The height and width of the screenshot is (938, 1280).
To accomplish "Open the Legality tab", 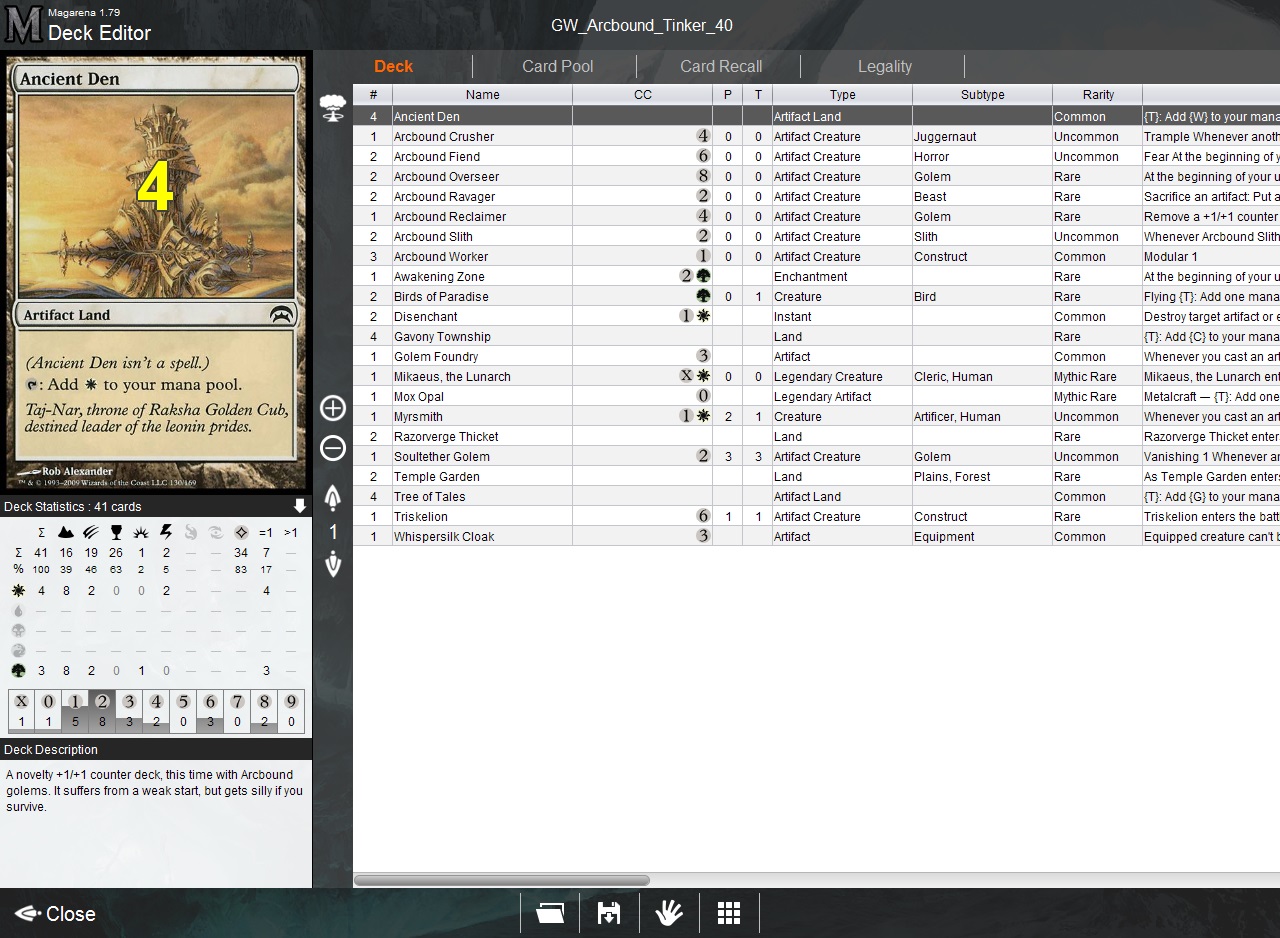I will pos(885,66).
